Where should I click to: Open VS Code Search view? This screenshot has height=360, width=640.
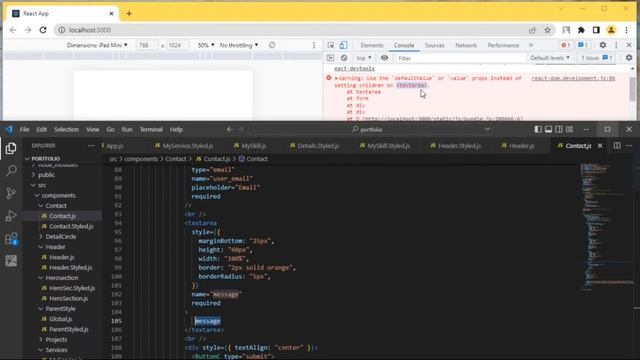click(11, 170)
